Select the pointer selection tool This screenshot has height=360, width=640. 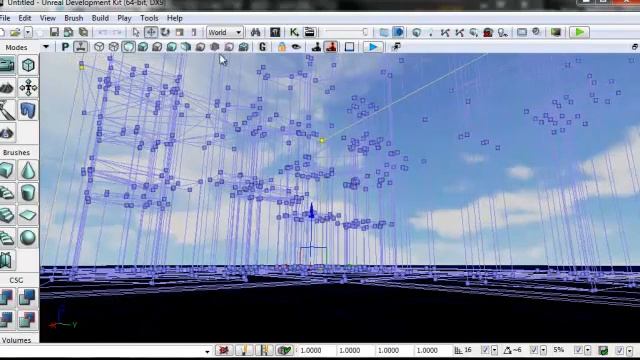coord(136,32)
